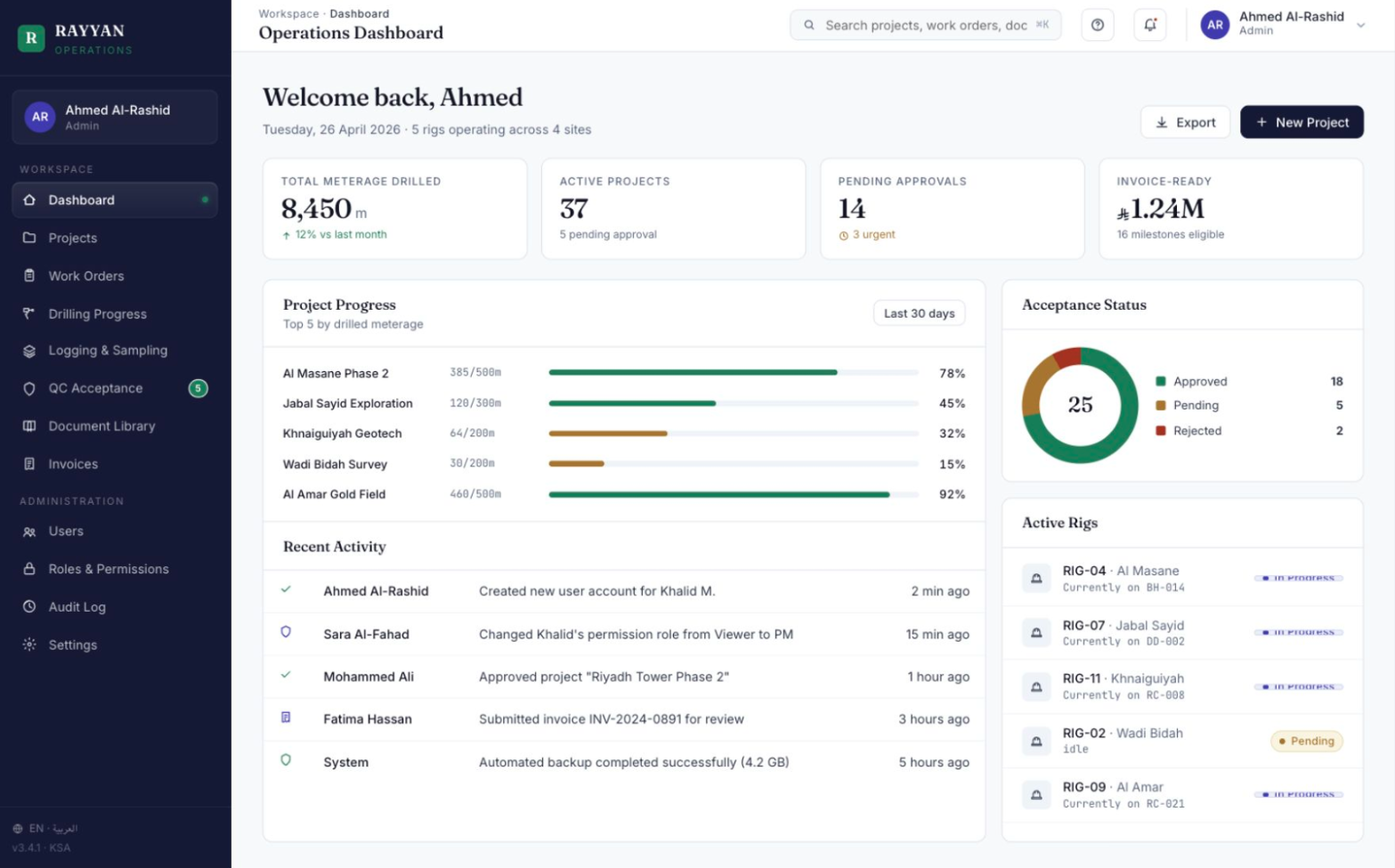The image size is (1395, 868).
Task: Click the Rayyan logo icon
Action: coord(31,38)
